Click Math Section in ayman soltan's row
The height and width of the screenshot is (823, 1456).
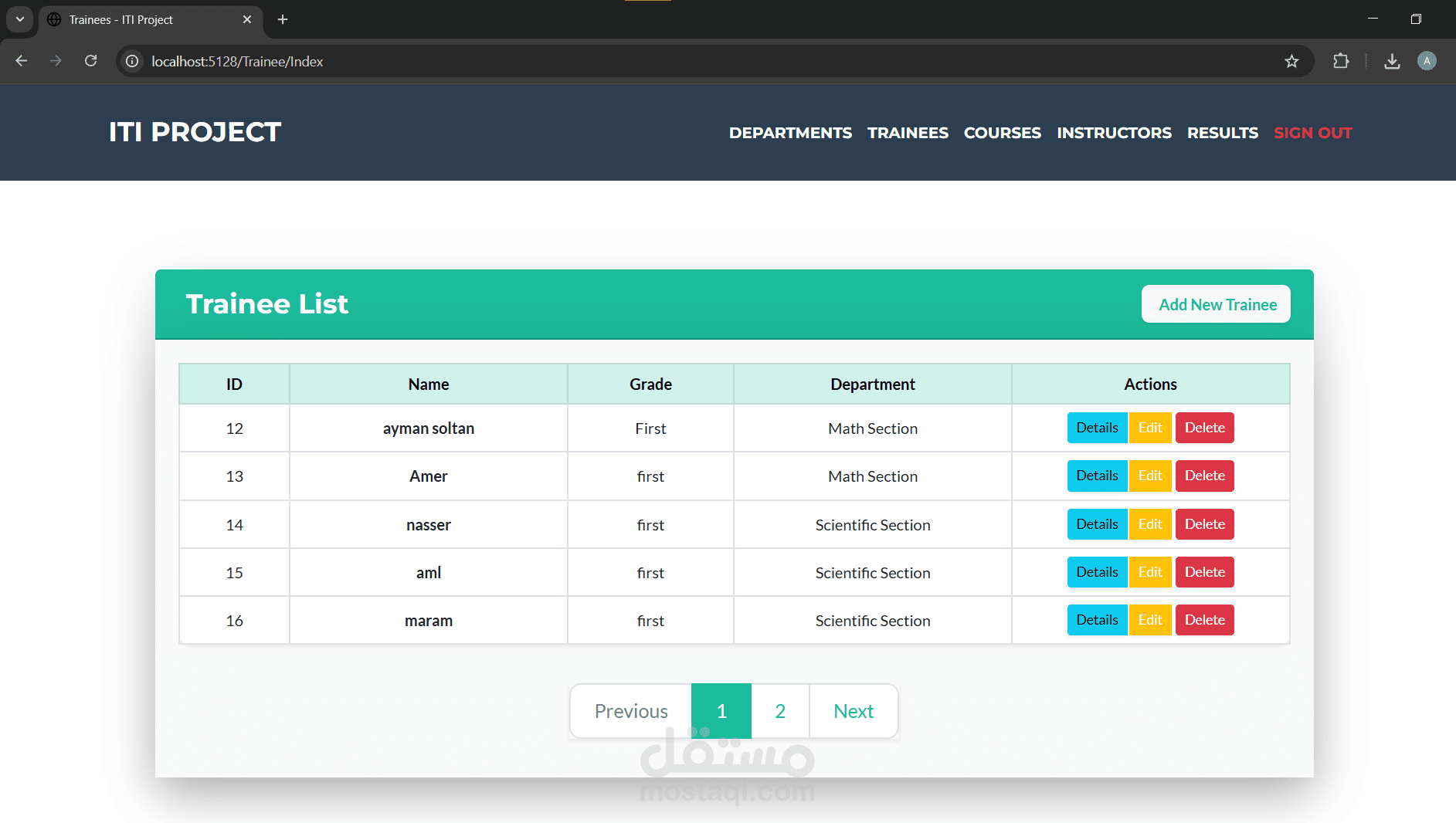(x=873, y=428)
